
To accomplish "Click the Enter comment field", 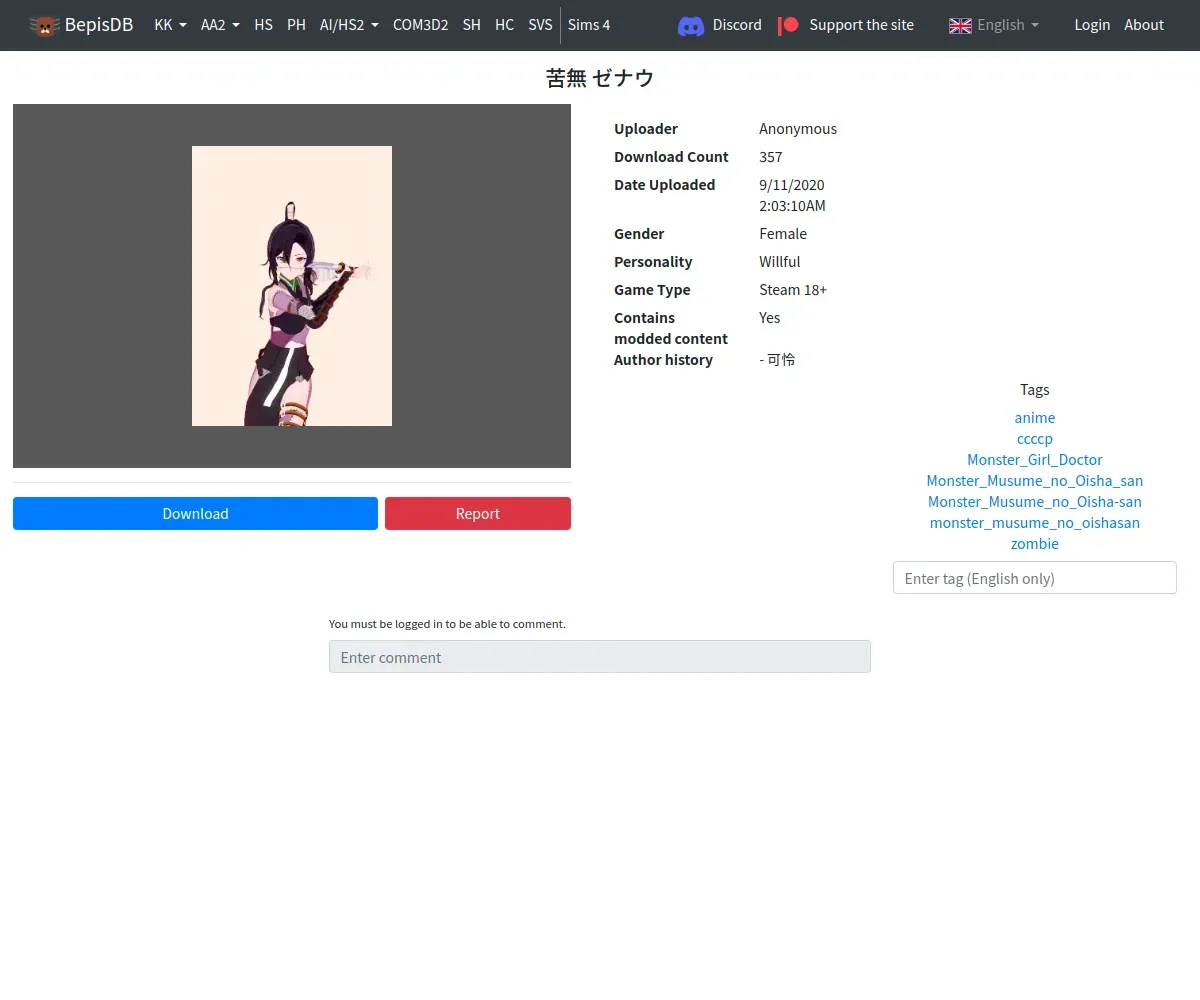I will tap(600, 657).
